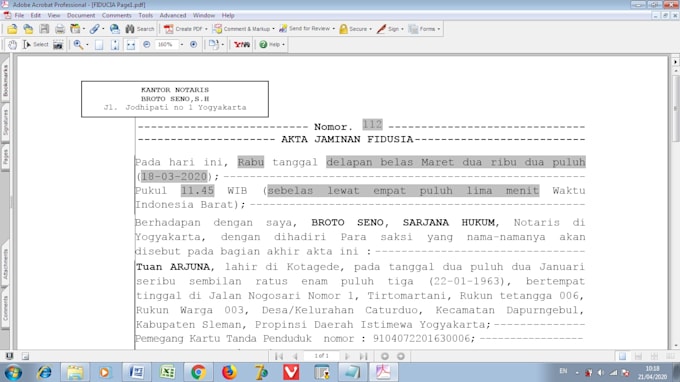The width and height of the screenshot is (680, 382).
Task: Go to last page arrow
Action: [x=363, y=356]
